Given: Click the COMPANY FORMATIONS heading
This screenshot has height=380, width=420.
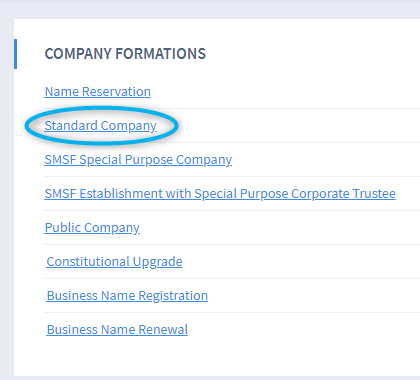Looking at the screenshot, I should (x=125, y=54).
